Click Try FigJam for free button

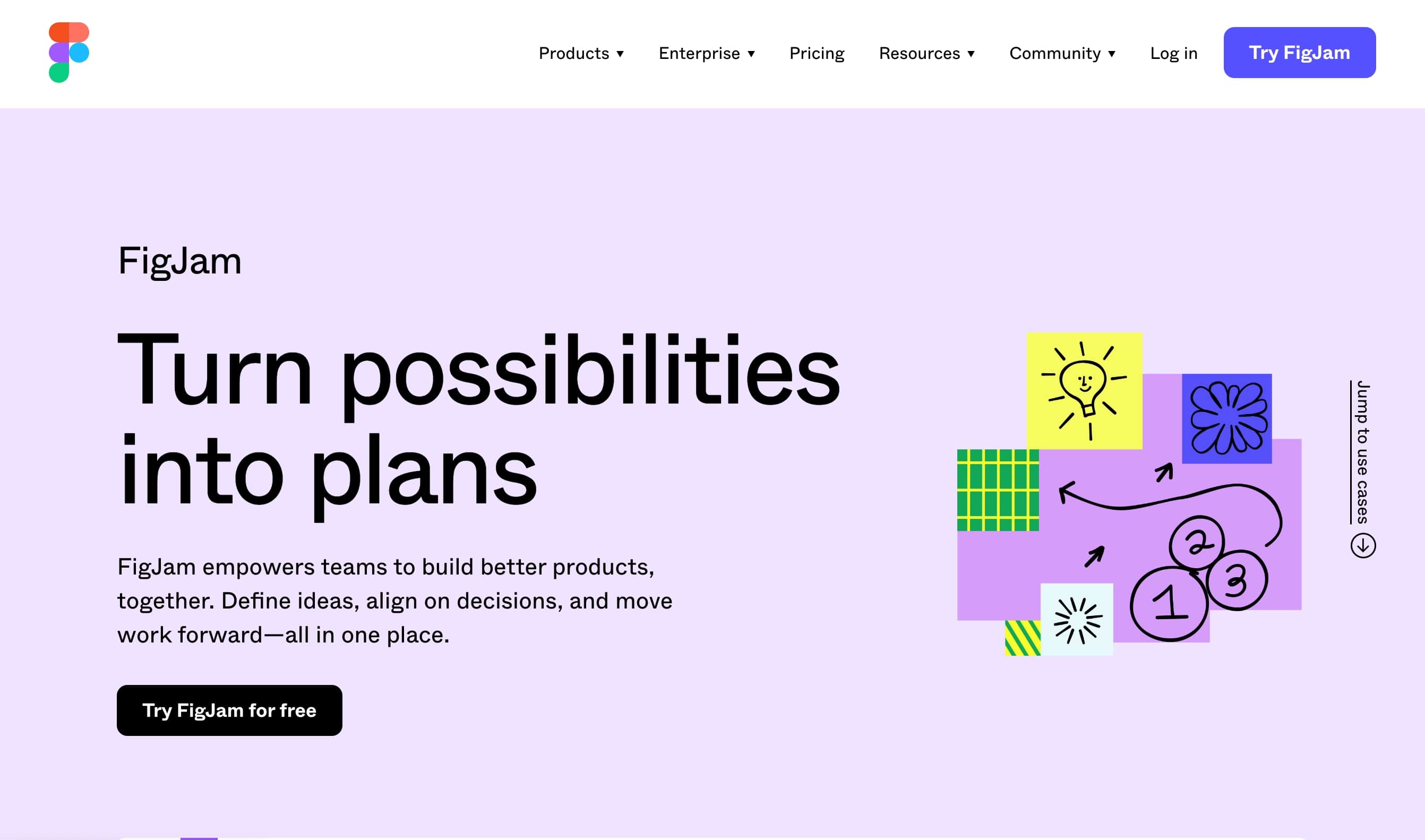tap(230, 710)
